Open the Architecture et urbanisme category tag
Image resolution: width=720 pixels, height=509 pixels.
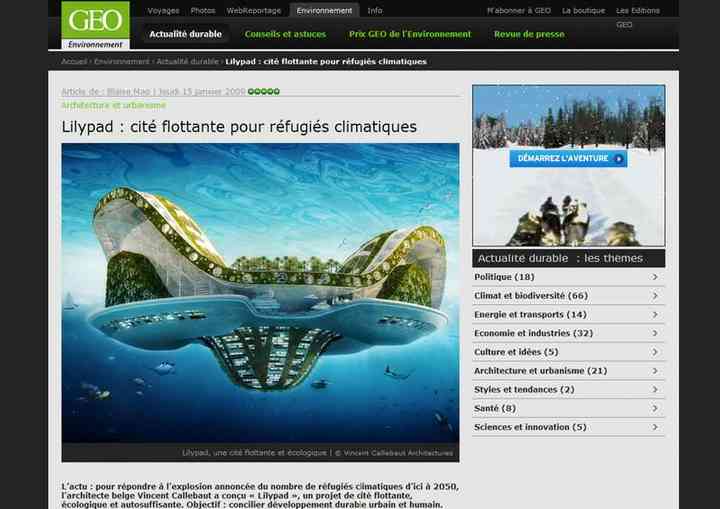click(x=113, y=105)
